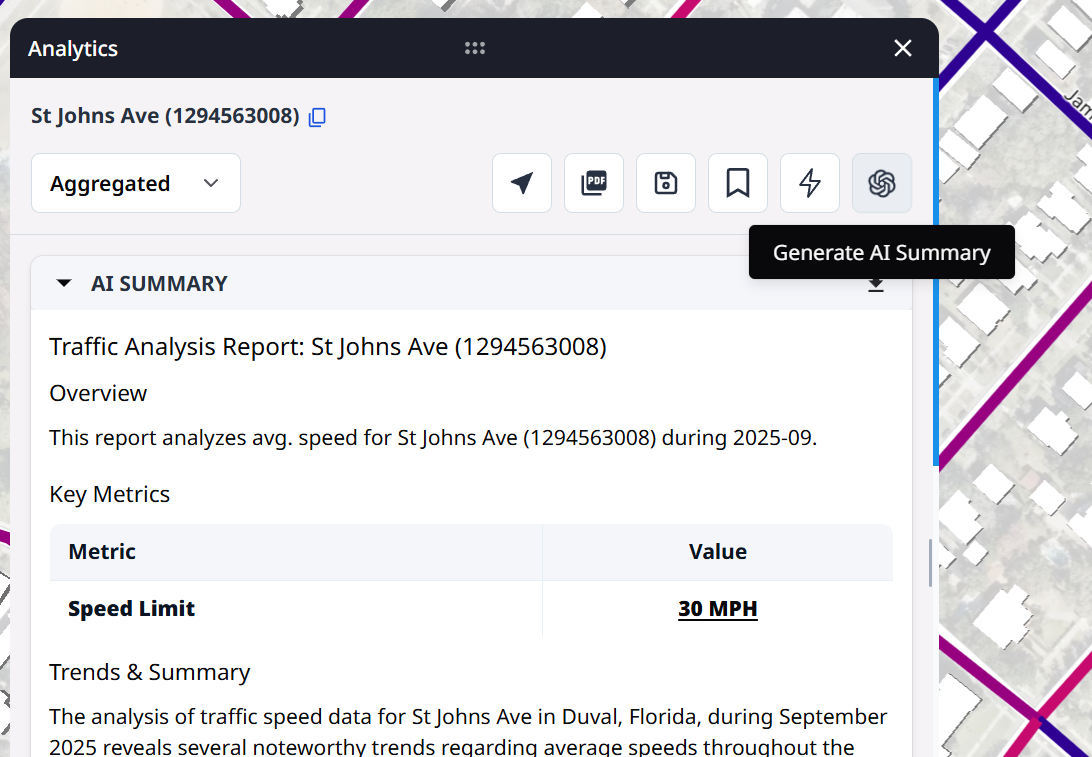The width and height of the screenshot is (1092, 757).
Task: Open the Aggregated dropdown
Action: [x=136, y=183]
